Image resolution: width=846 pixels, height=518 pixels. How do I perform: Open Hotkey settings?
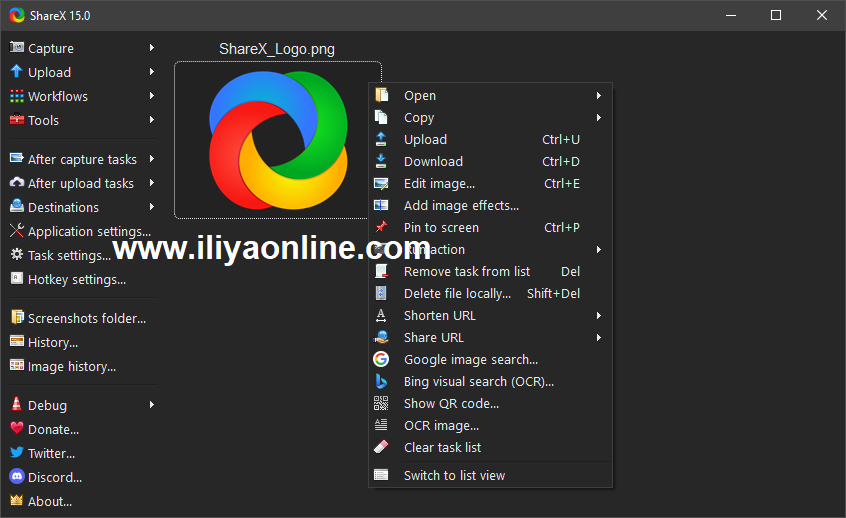76,280
